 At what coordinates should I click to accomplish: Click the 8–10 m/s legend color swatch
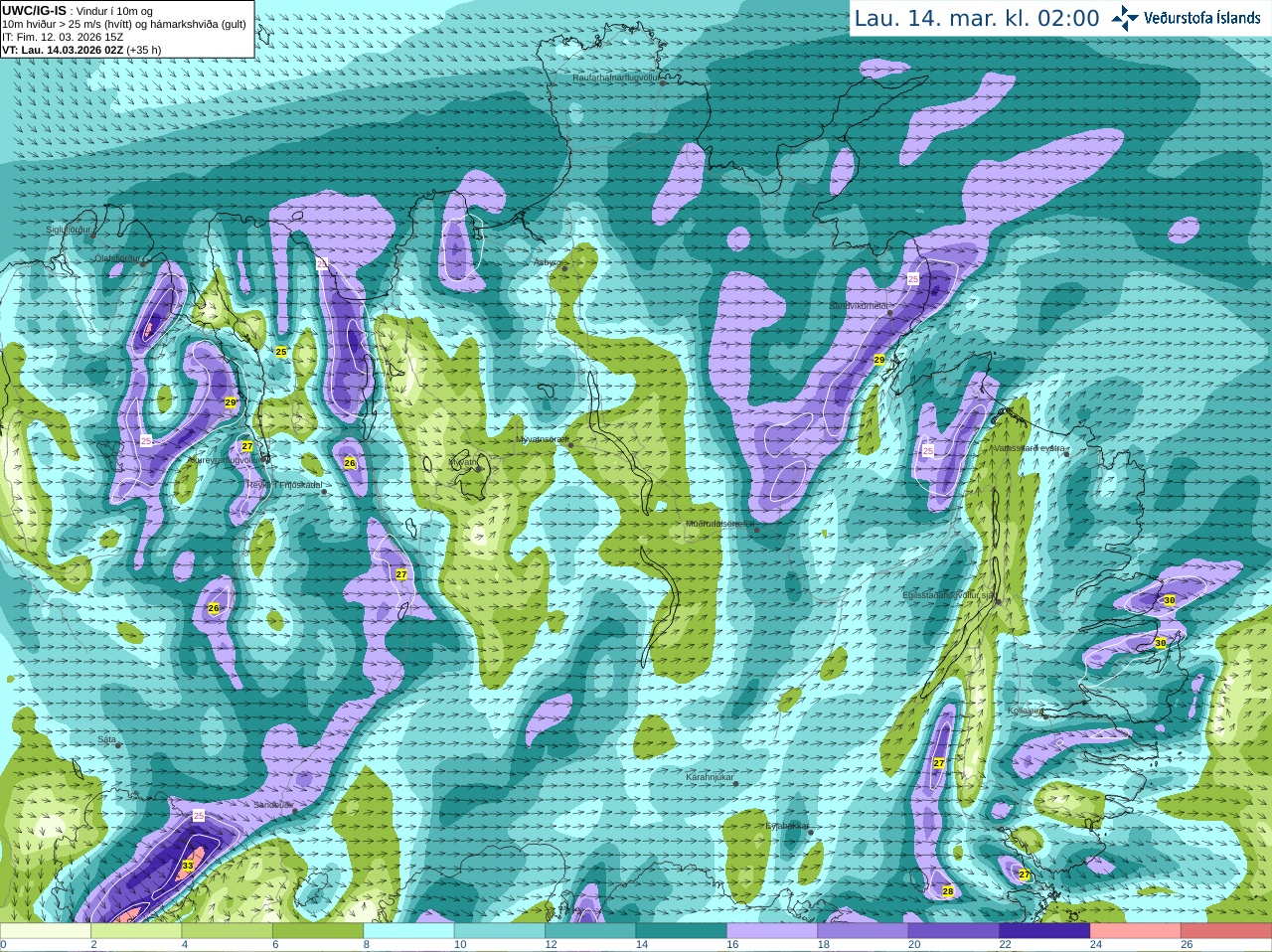[408, 931]
